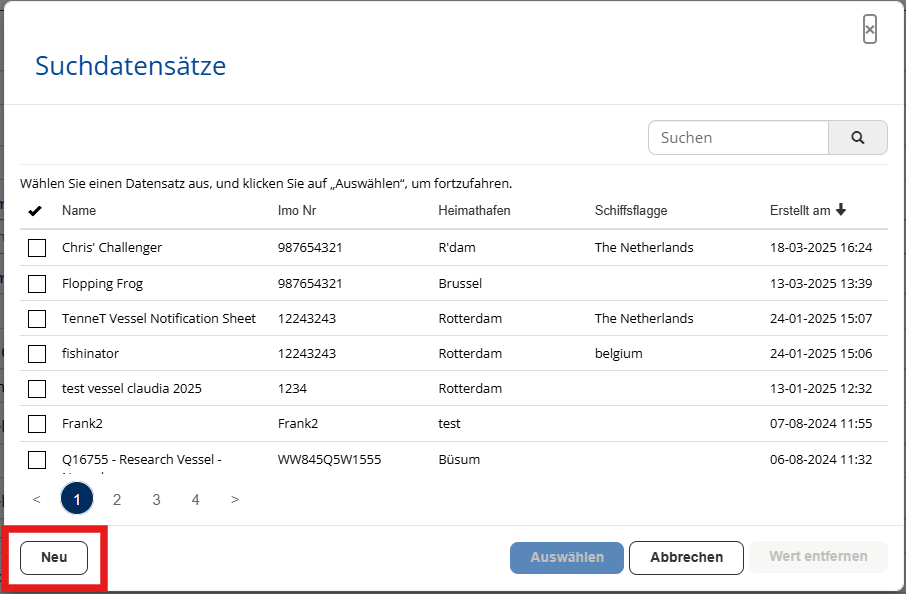Viewport: 906px width, 594px height.
Task: Open page 2 of results
Action: pyautogui.click(x=117, y=499)
